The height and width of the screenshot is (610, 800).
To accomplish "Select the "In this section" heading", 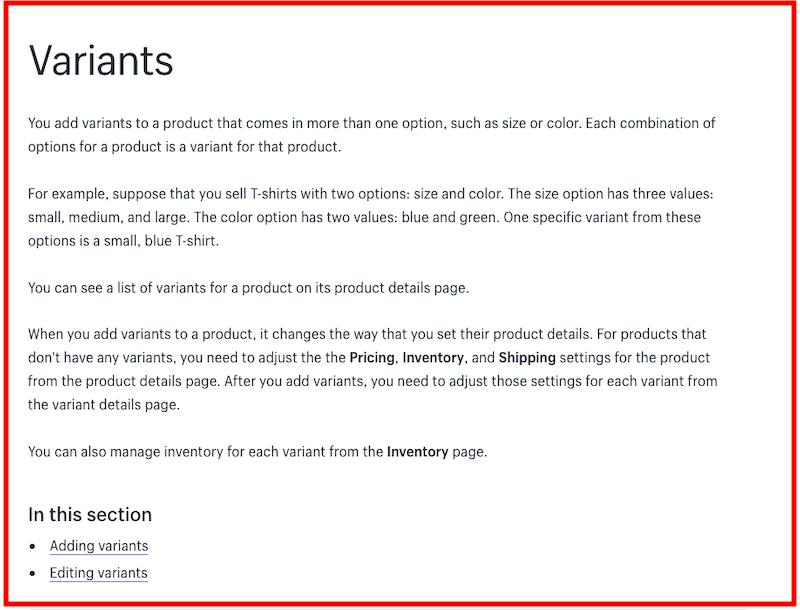I will click(90, 514).
